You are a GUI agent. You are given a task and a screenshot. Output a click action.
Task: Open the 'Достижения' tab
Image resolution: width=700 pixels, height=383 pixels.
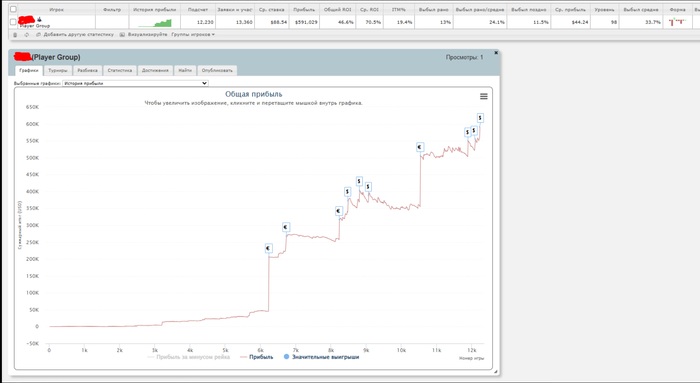[155, 71]
